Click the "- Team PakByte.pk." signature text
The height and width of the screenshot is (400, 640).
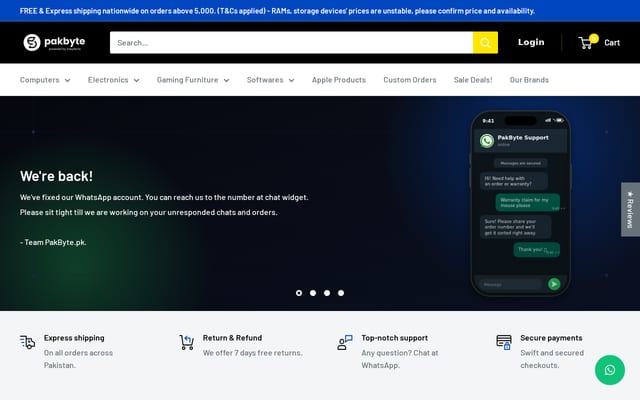[53, 242]
